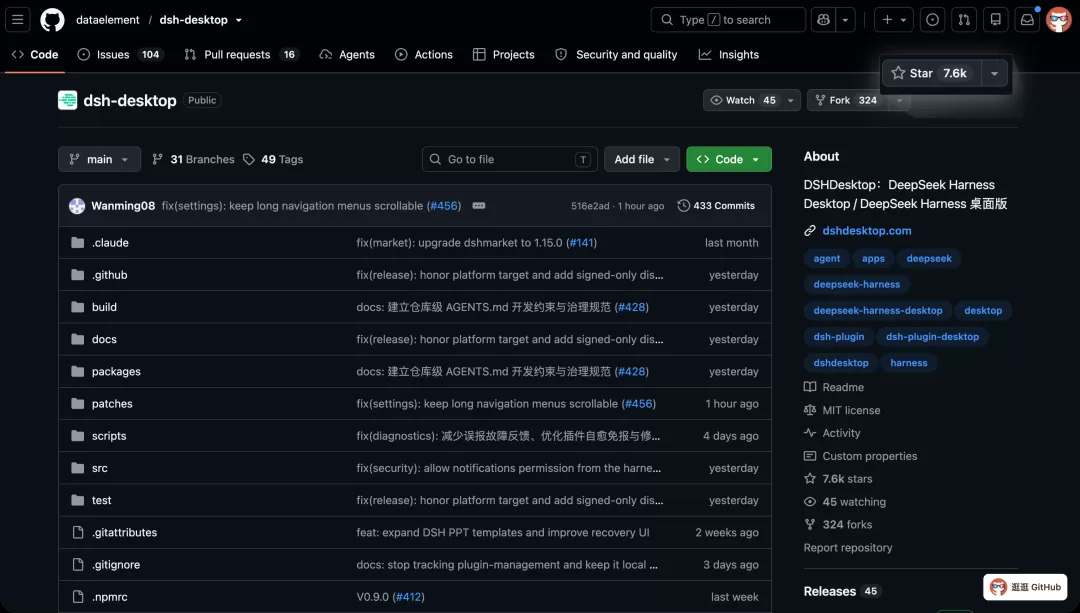1080x613 pixels.
Task: Open the green Code dropdown
Action: [729, 159]
